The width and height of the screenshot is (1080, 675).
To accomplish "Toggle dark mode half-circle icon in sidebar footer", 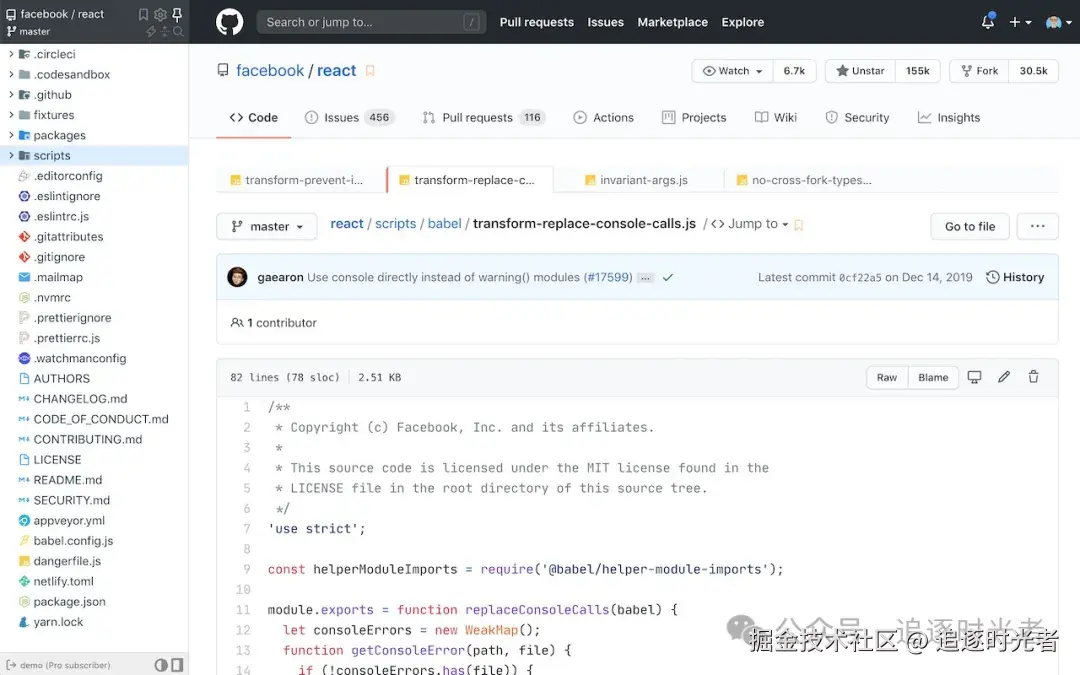I will point(160,665).
